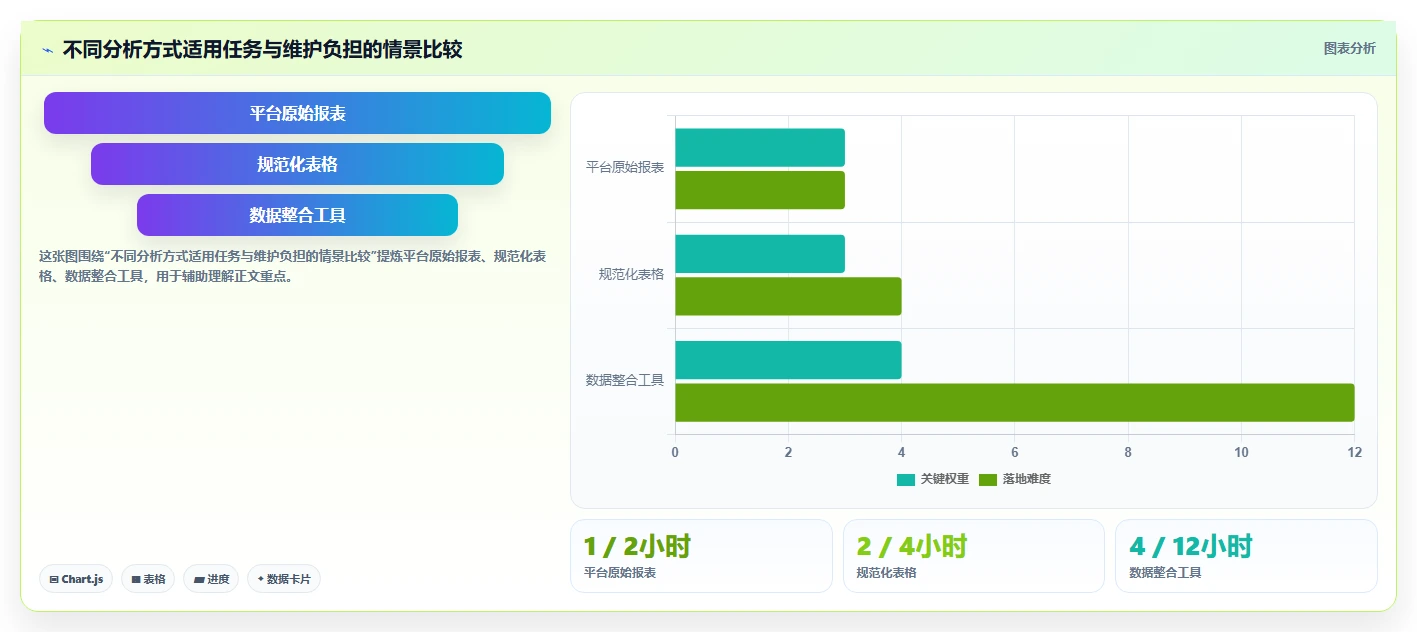Click the green 落地难度 bar for 数据整合工具

(x=1015, y=402)
